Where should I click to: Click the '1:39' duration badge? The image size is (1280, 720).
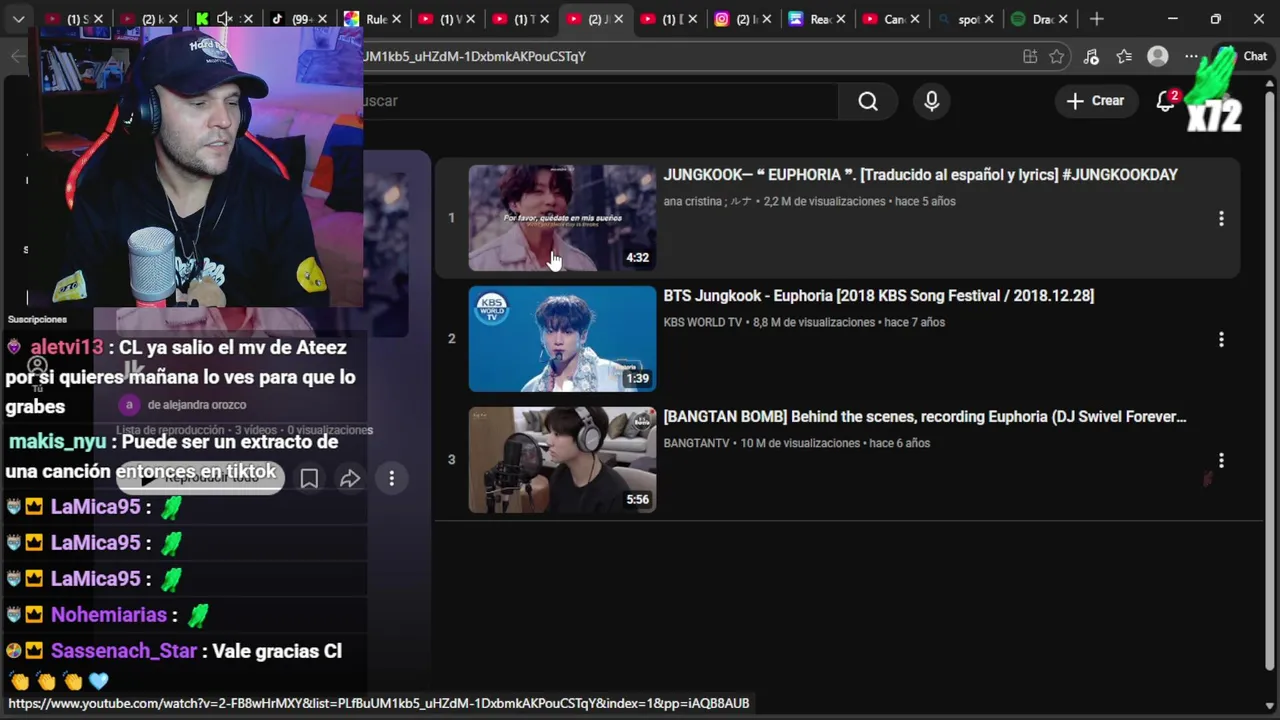638,379
